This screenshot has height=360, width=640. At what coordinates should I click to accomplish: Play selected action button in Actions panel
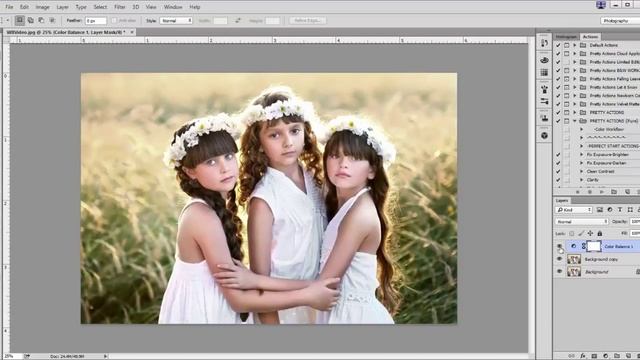[602, 191]
